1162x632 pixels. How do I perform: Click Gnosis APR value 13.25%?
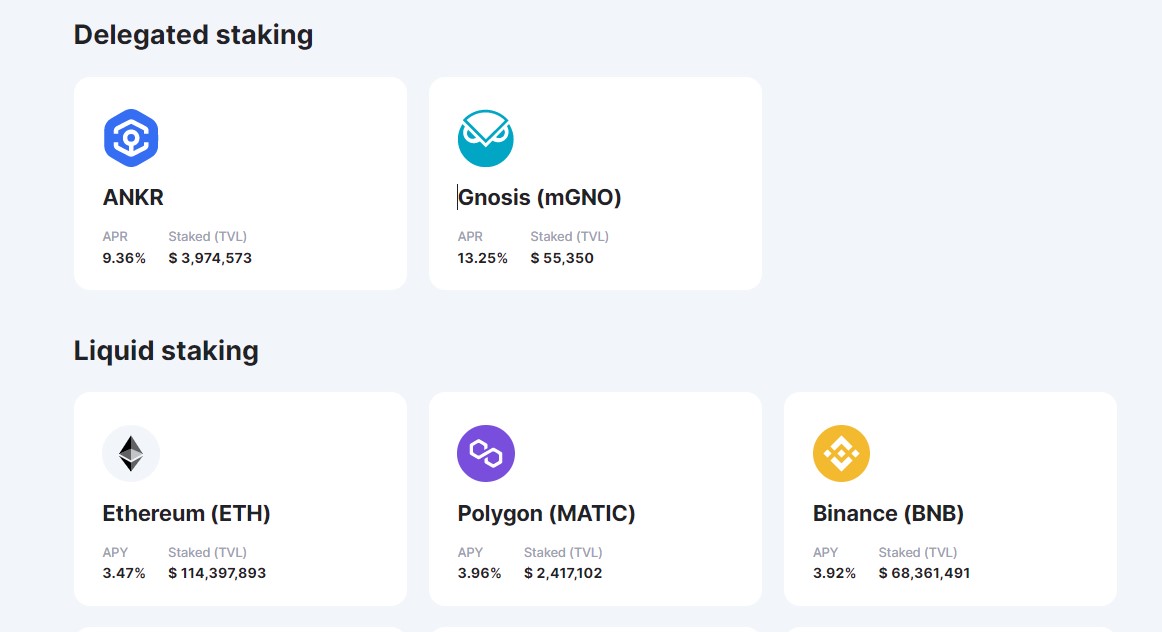pyautogui.click(x=483, y=258)
